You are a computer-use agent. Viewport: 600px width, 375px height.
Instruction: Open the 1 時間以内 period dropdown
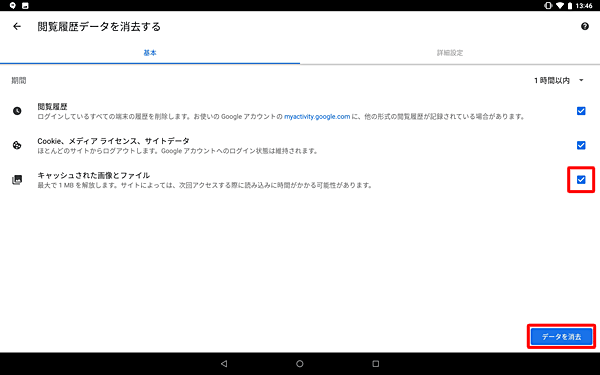point(559,80)
